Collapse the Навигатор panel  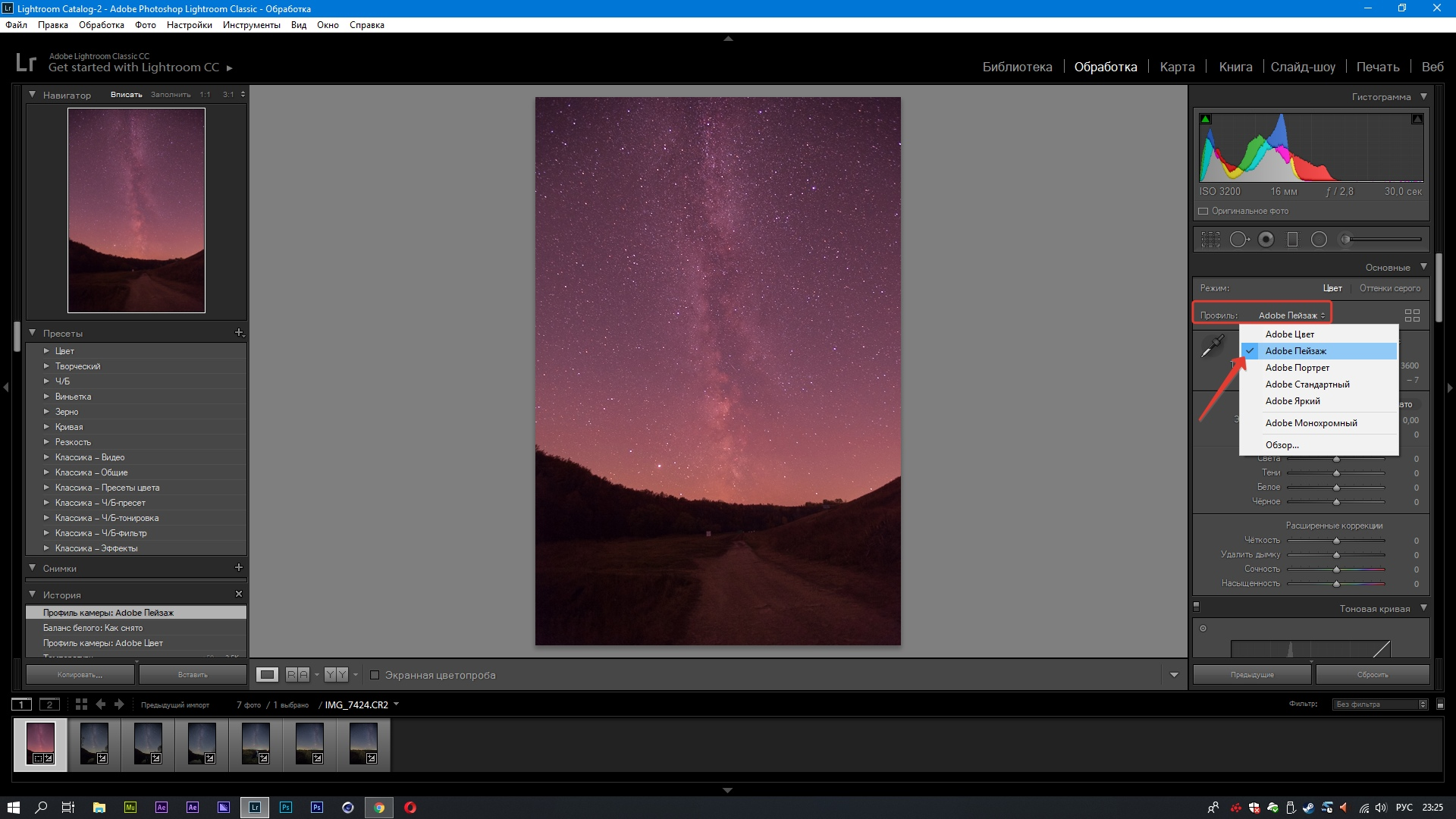(x=33, y=95)
